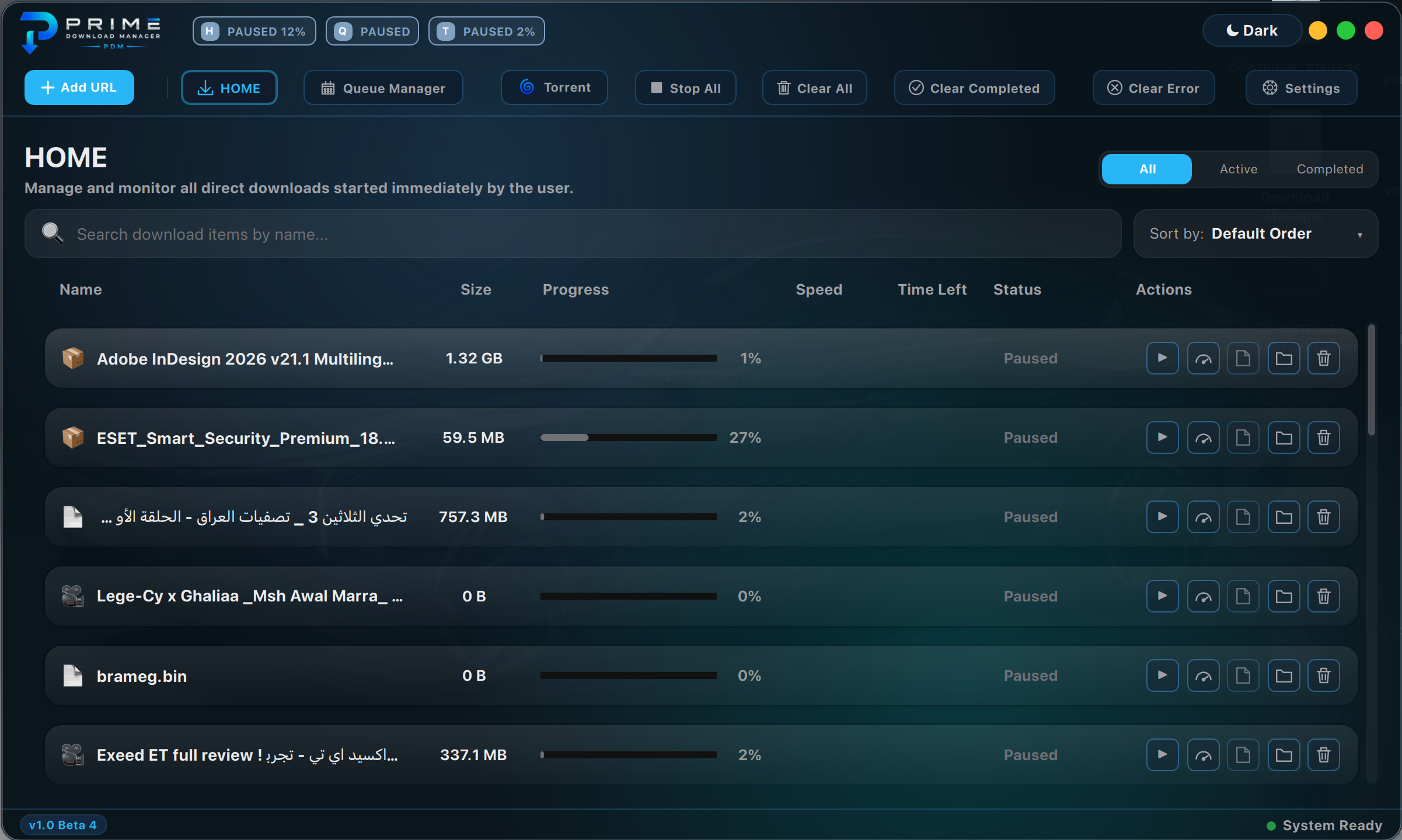Image resolution: width=1402 pixels, height=840 pixels.
Task: Click the Clear Error button
Action: 1154,87
